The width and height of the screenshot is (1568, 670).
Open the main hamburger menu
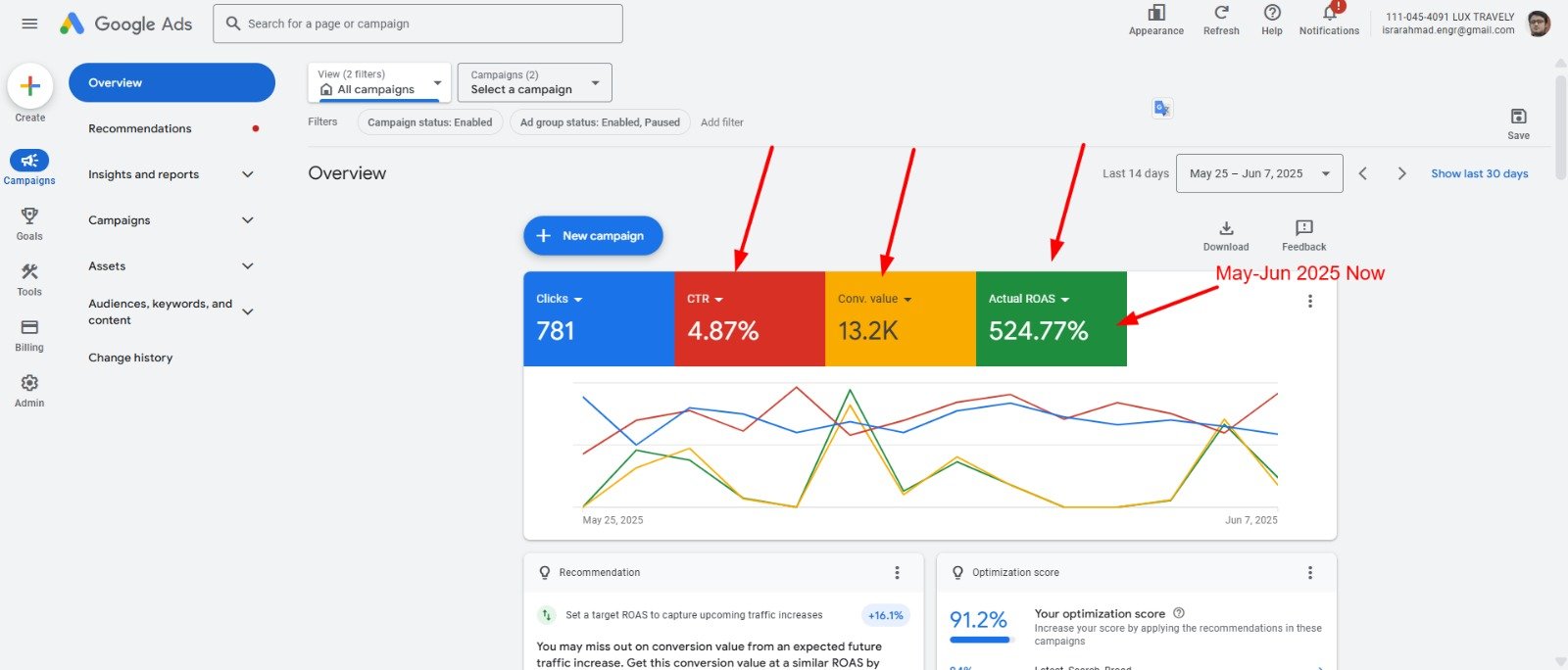point(29,24)
